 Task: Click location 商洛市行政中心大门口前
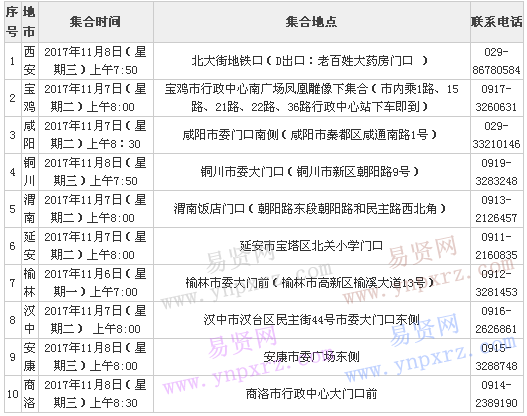pyautogui.click(x=312, y=393)
